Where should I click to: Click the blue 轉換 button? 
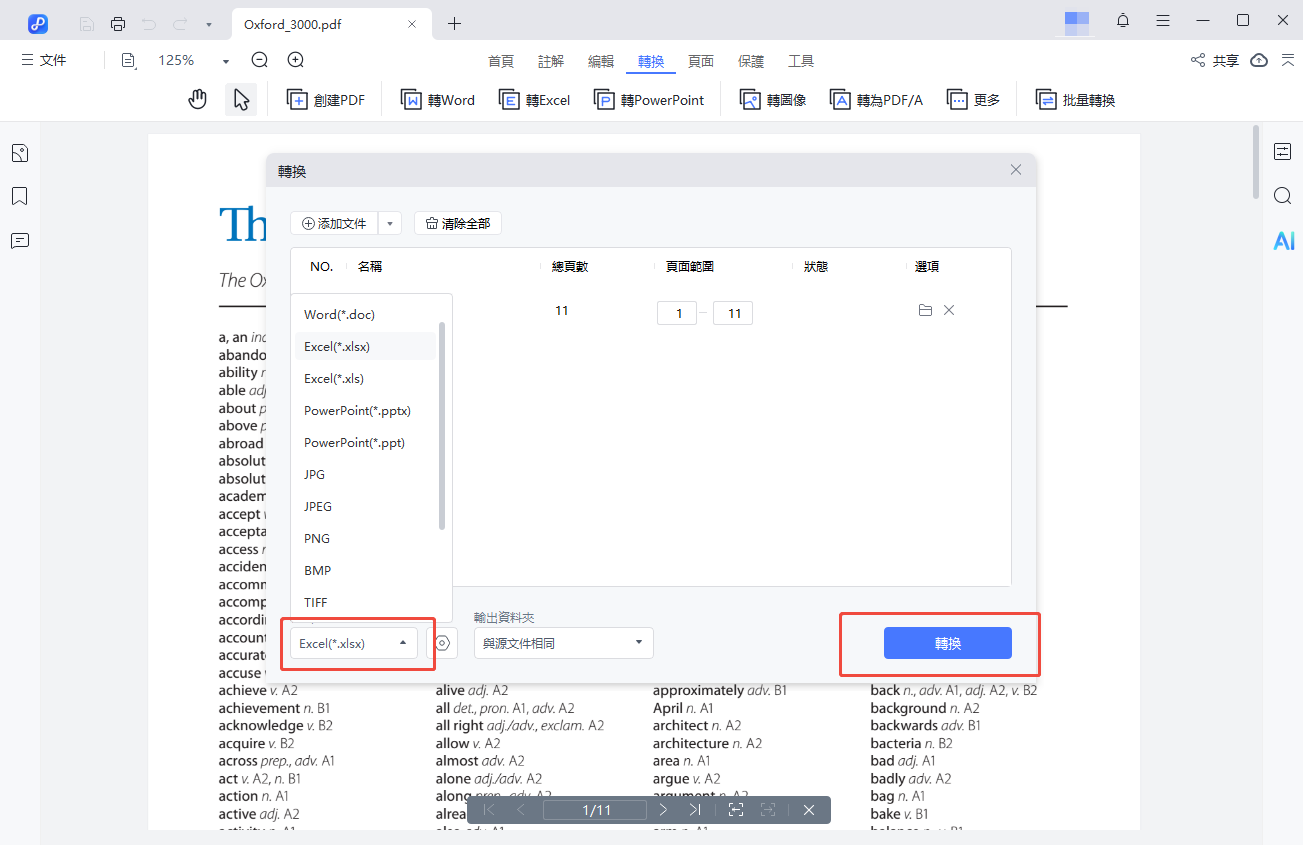tap(948, 643)
